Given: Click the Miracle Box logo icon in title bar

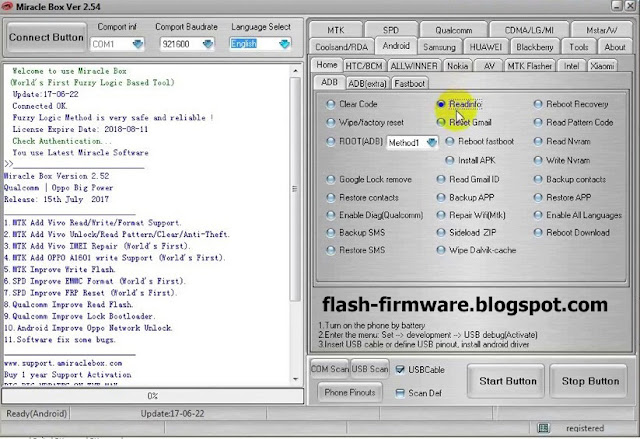Looking at the screenshot, I should (x=7, y=6).
